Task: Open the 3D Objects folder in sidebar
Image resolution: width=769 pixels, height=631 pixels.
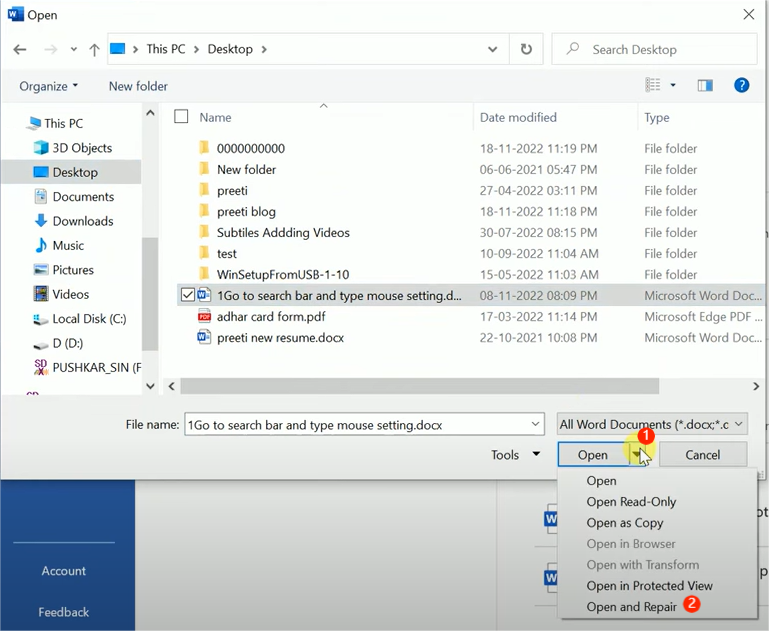Action: click(x=81, y=148)
